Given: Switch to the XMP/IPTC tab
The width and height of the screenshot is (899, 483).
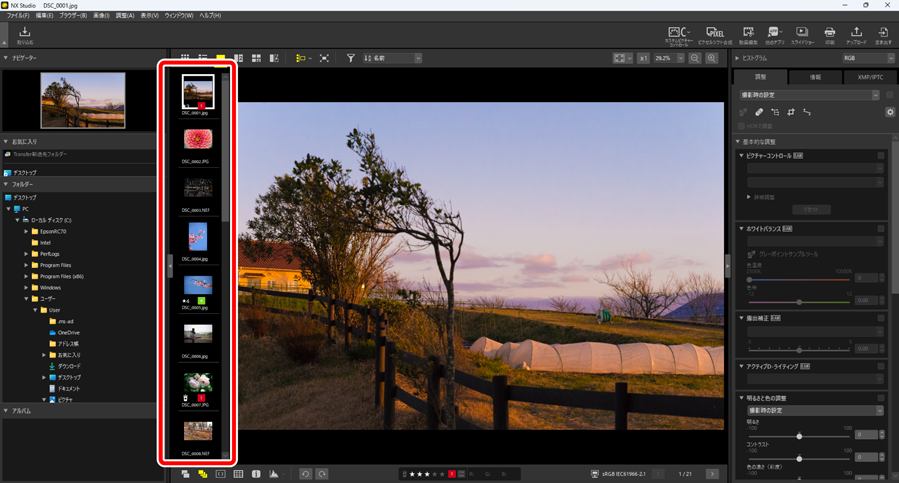Looking at the screenshot, I should click(870, 77).
